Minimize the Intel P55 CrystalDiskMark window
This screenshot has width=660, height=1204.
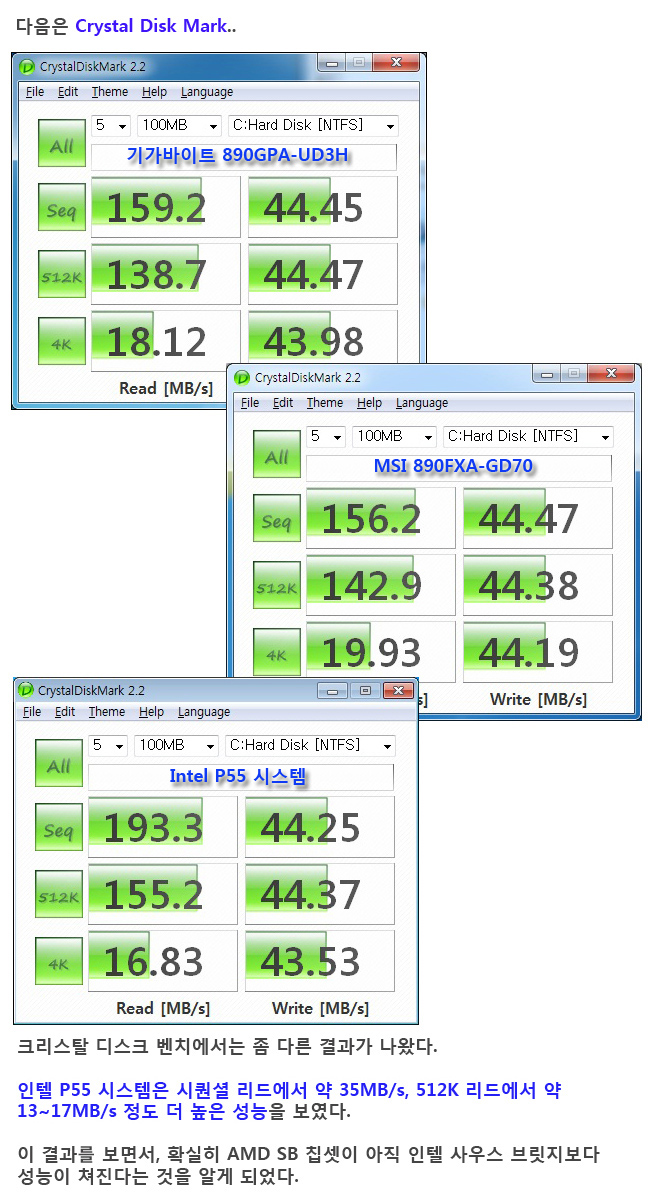pos(333,690)
